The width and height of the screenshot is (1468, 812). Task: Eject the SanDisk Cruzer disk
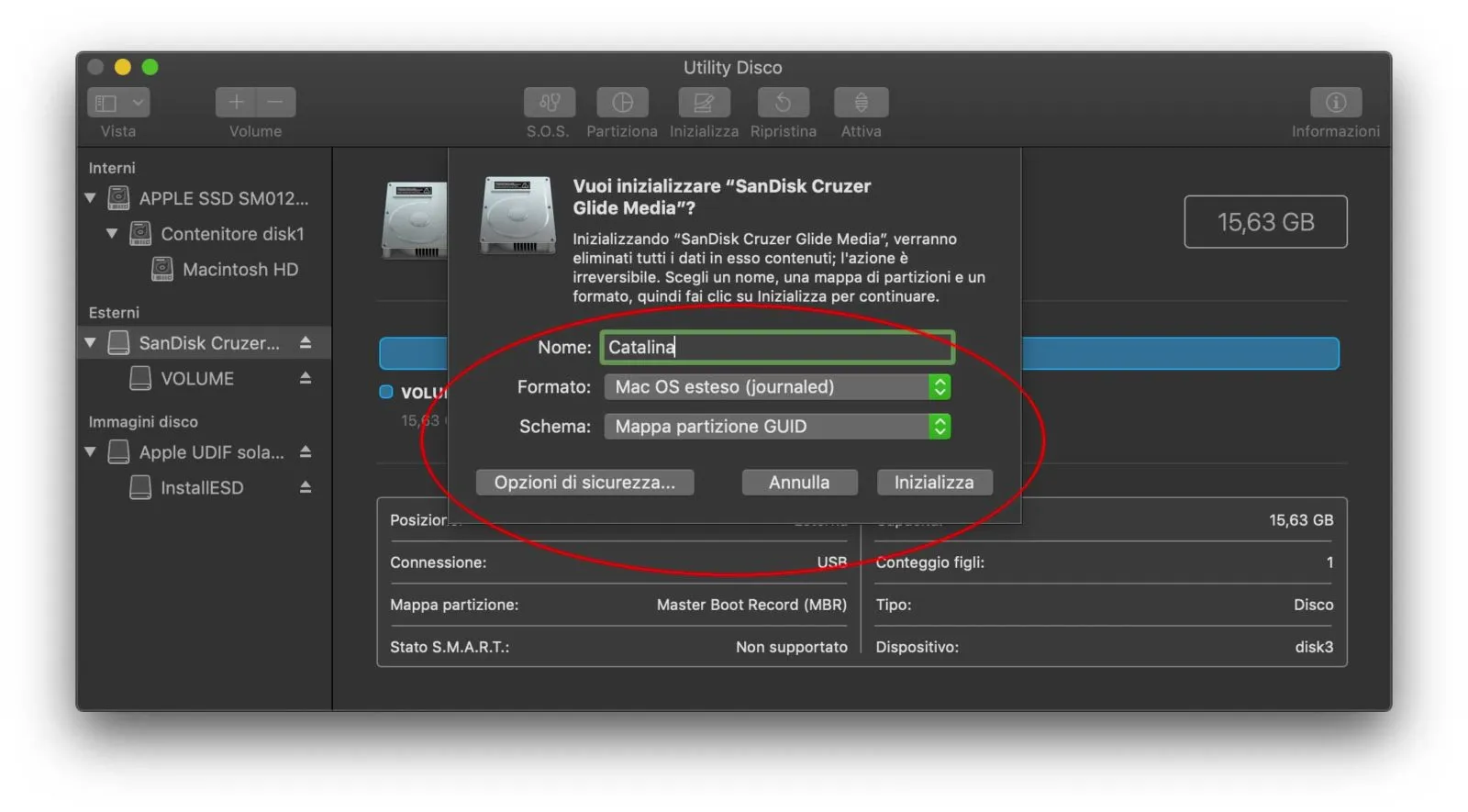[306, 342]
